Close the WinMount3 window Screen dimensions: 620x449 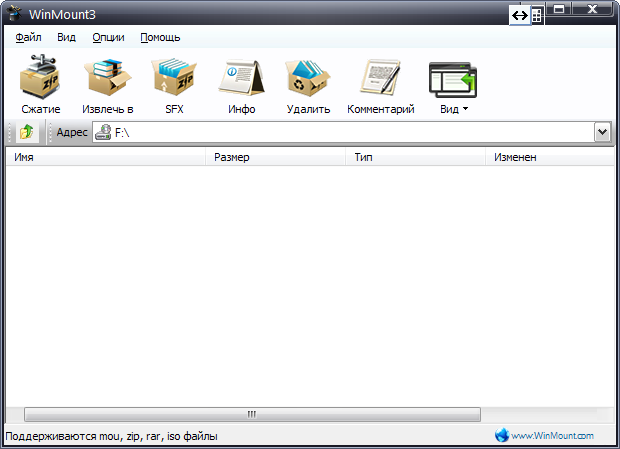592,9
